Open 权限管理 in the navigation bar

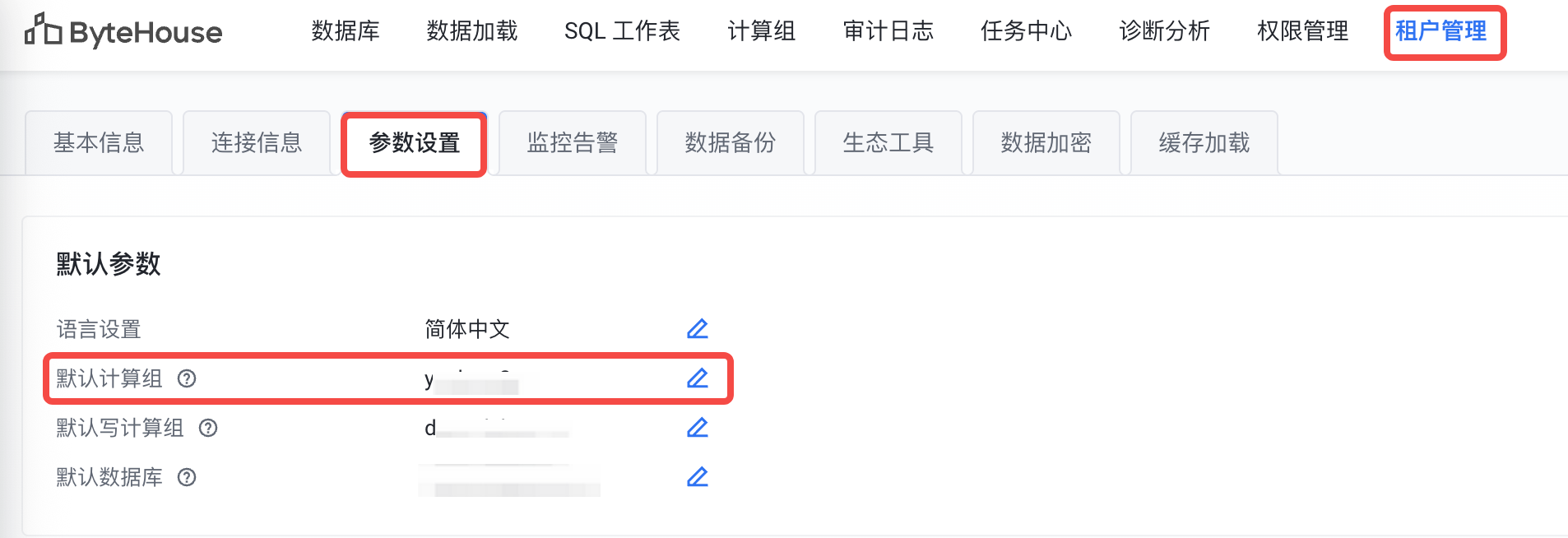(x=1303, y=31)
